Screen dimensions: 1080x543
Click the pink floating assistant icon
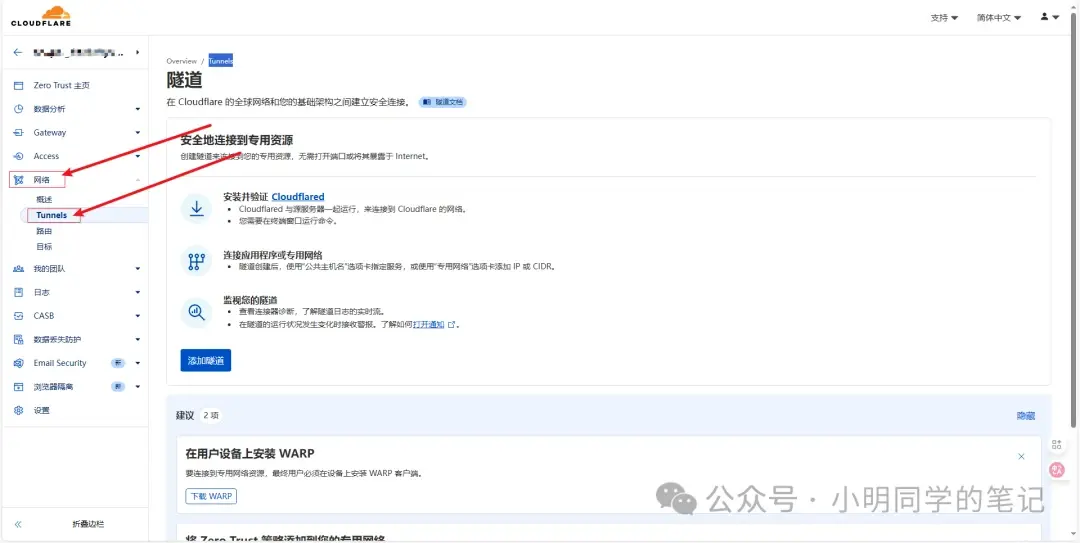point(1057,470)
